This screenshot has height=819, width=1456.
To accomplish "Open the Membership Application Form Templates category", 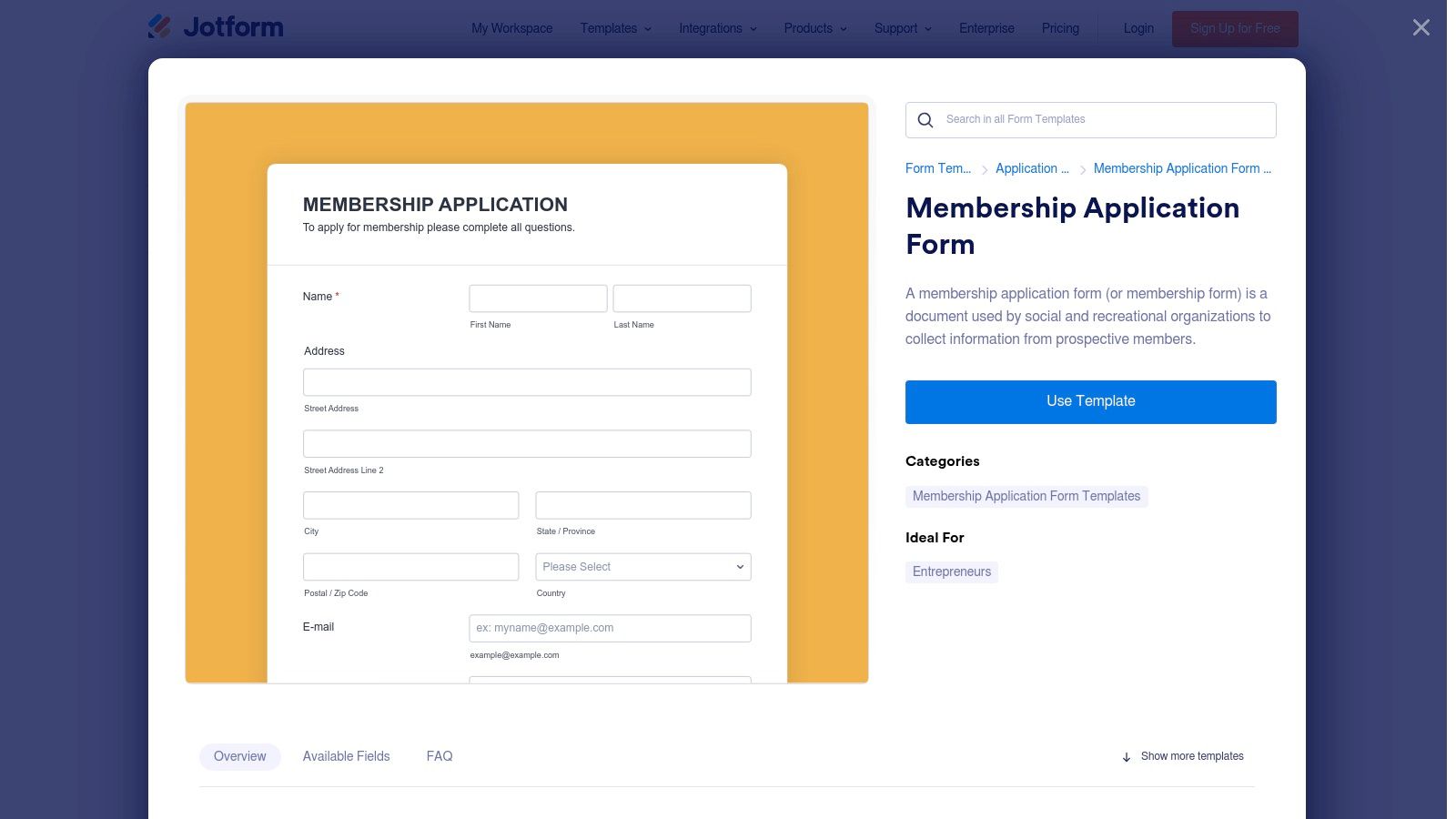I will click(1026, 496).
